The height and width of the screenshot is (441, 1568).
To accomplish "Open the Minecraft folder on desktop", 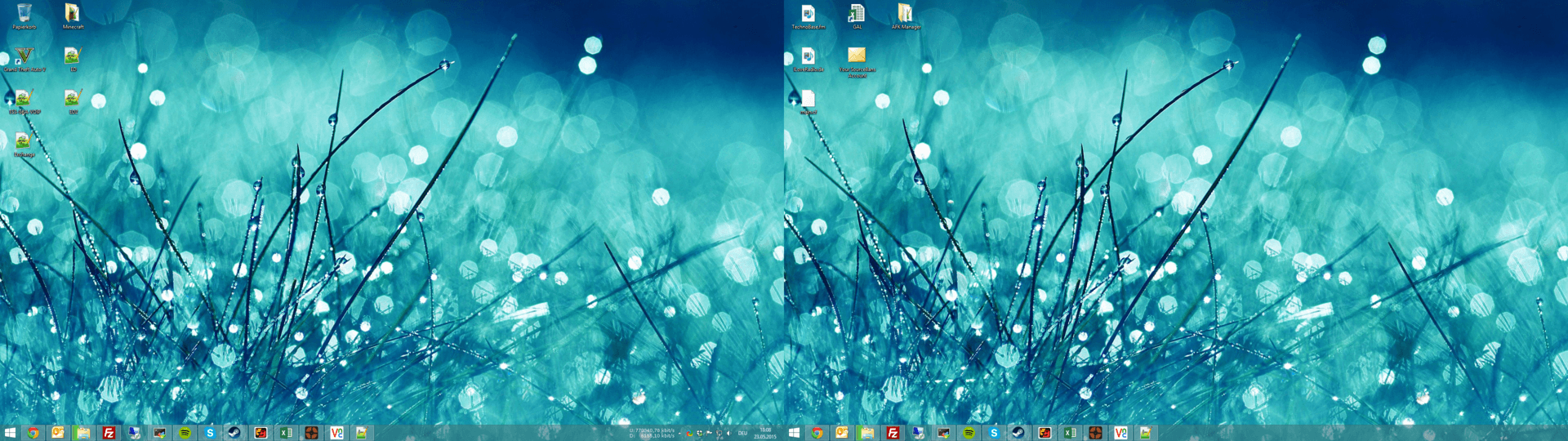I will click(73, 14).
